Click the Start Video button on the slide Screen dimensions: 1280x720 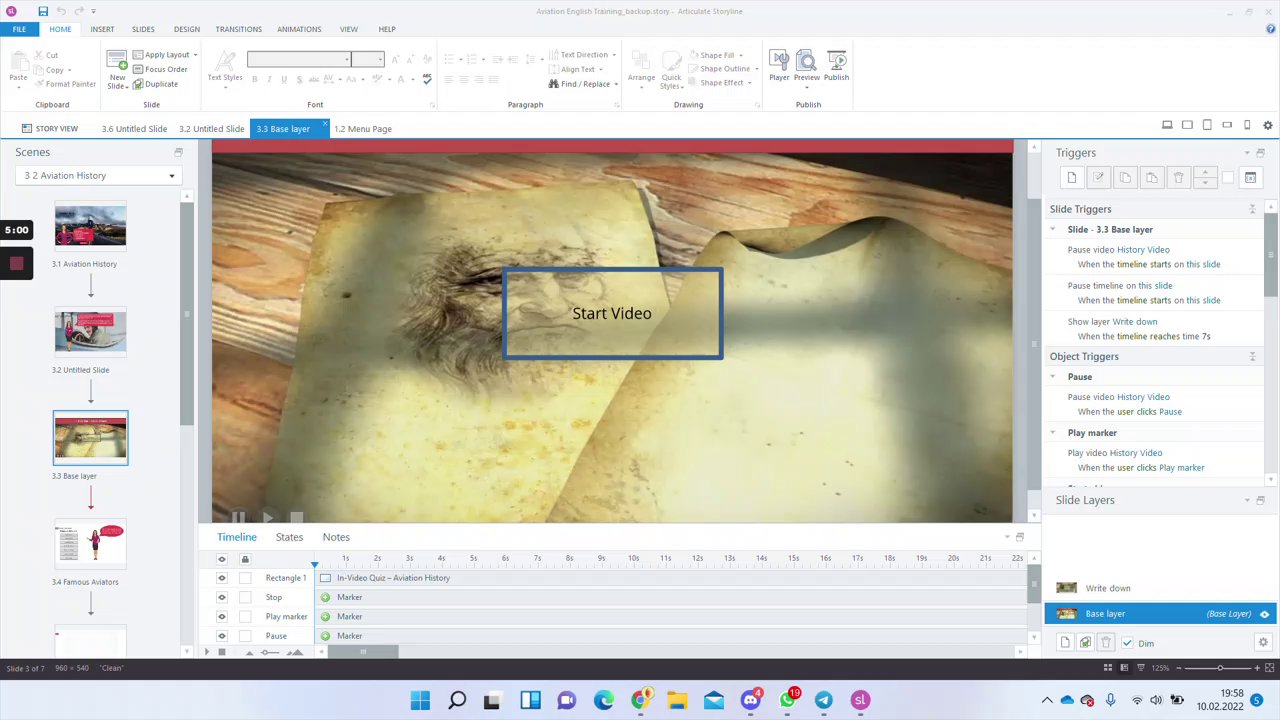pyautogui.click(x=612, y=314)
